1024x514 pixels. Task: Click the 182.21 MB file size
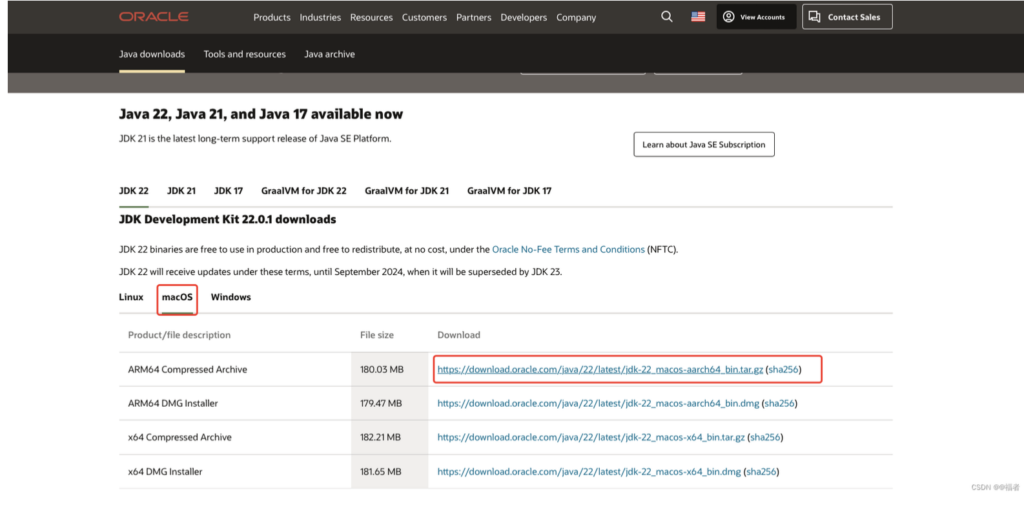(x=380, y=438)
